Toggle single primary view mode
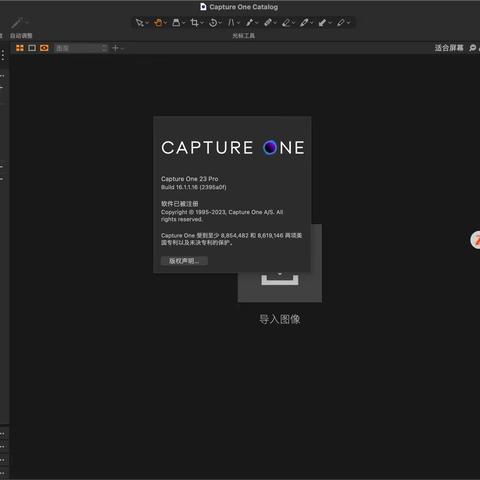 click(32, 48)
